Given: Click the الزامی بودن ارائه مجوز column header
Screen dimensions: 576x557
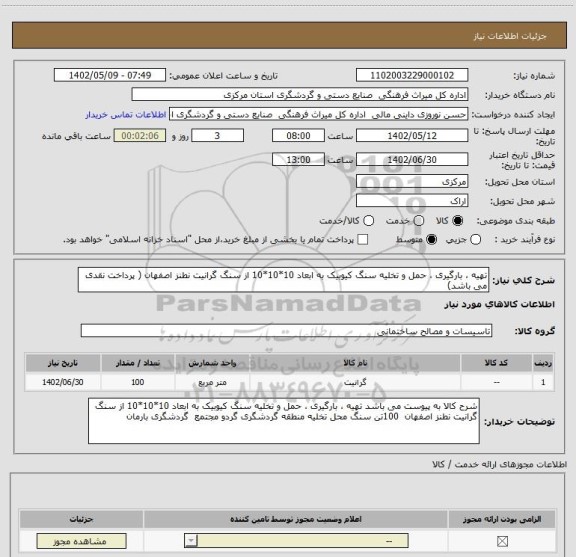Looking at the screenshot, I should (502, 519).
